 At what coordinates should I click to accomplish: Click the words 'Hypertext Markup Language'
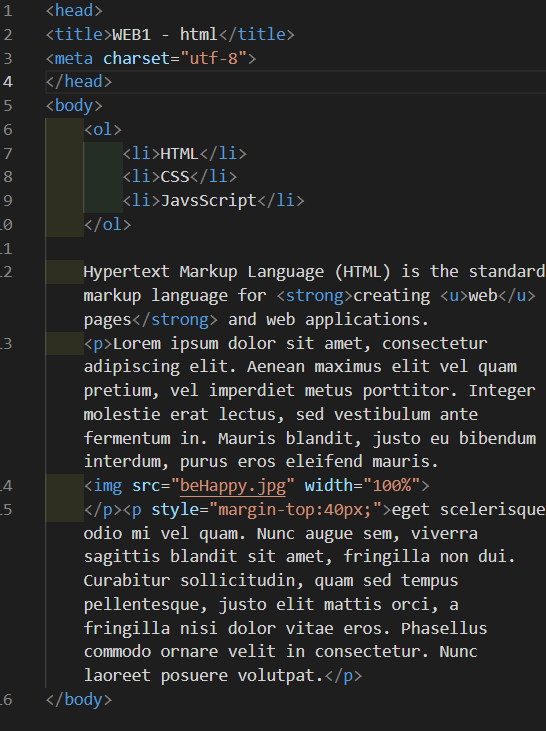[x=204, y=272]
